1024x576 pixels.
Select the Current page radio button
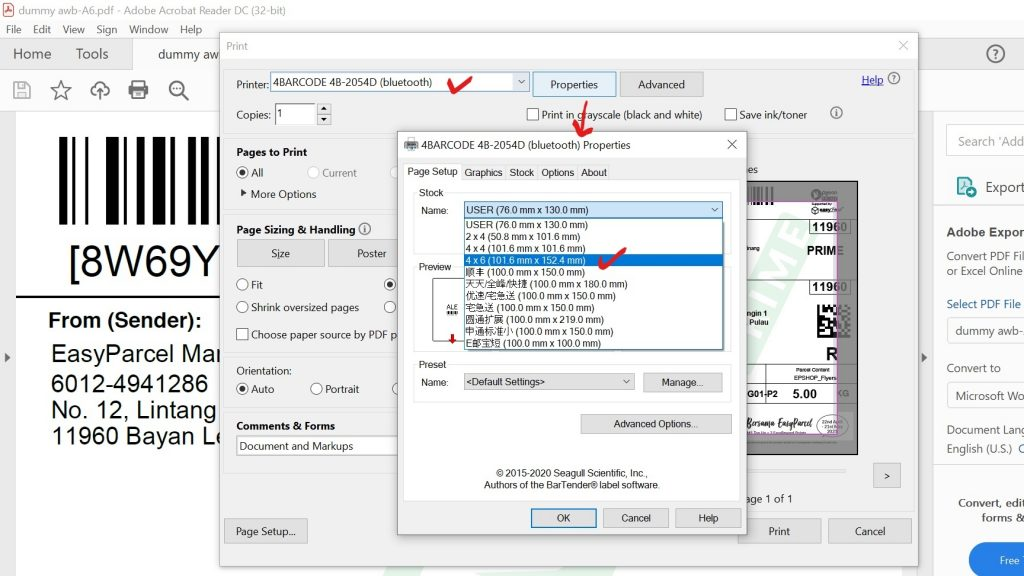(313, 172)
